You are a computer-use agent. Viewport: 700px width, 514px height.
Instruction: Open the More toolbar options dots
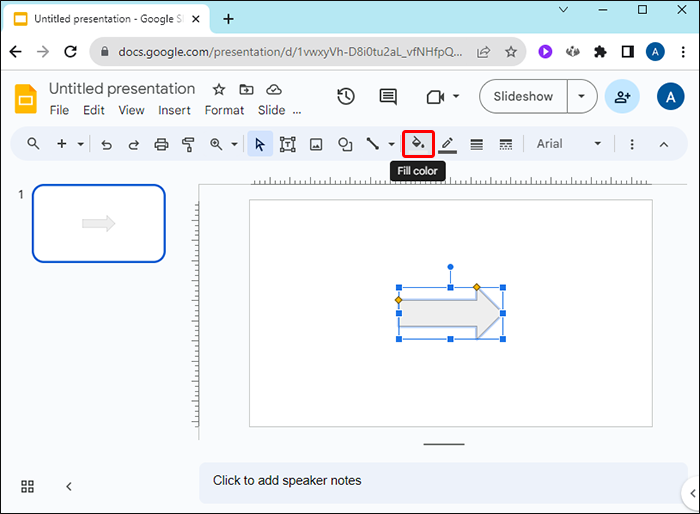point(632,144)
